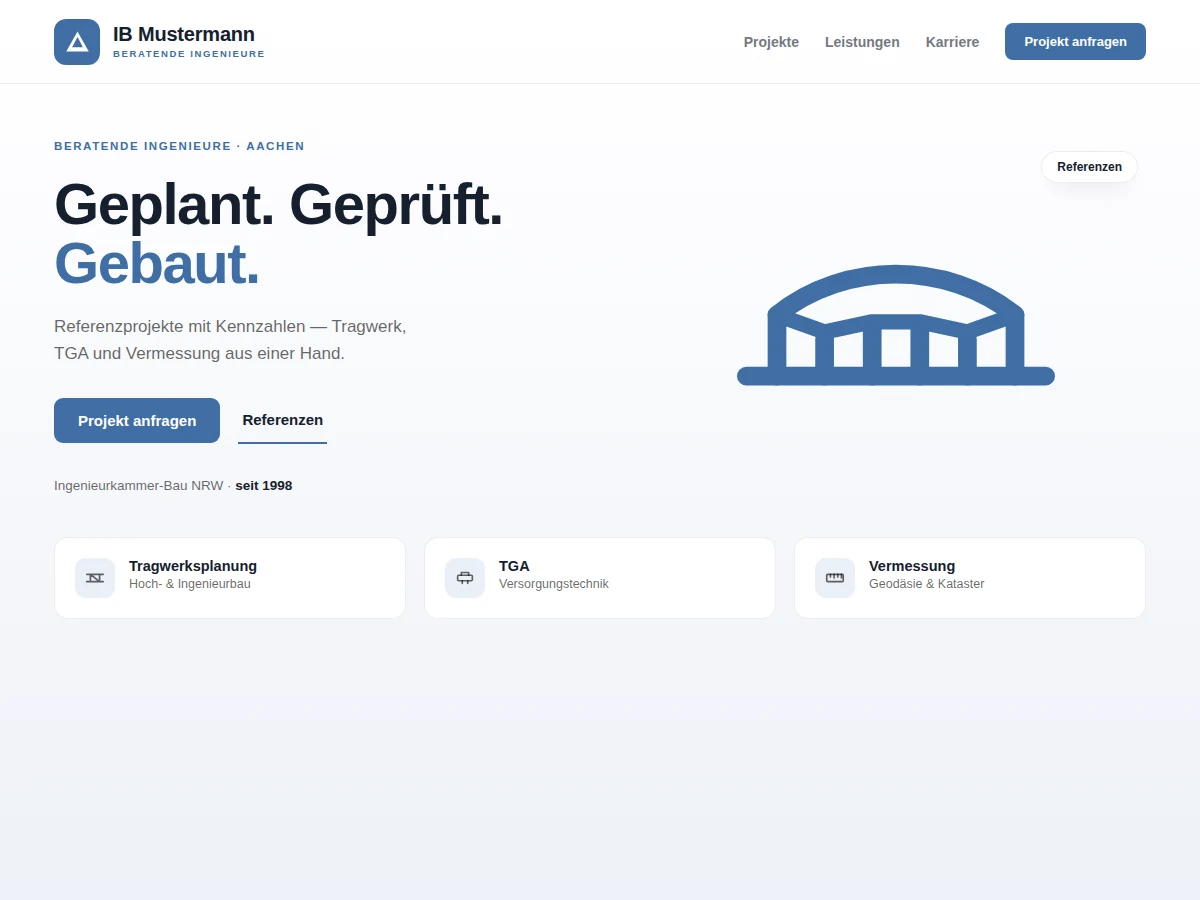Open the Projekte menu item

[x=771, y=42]
